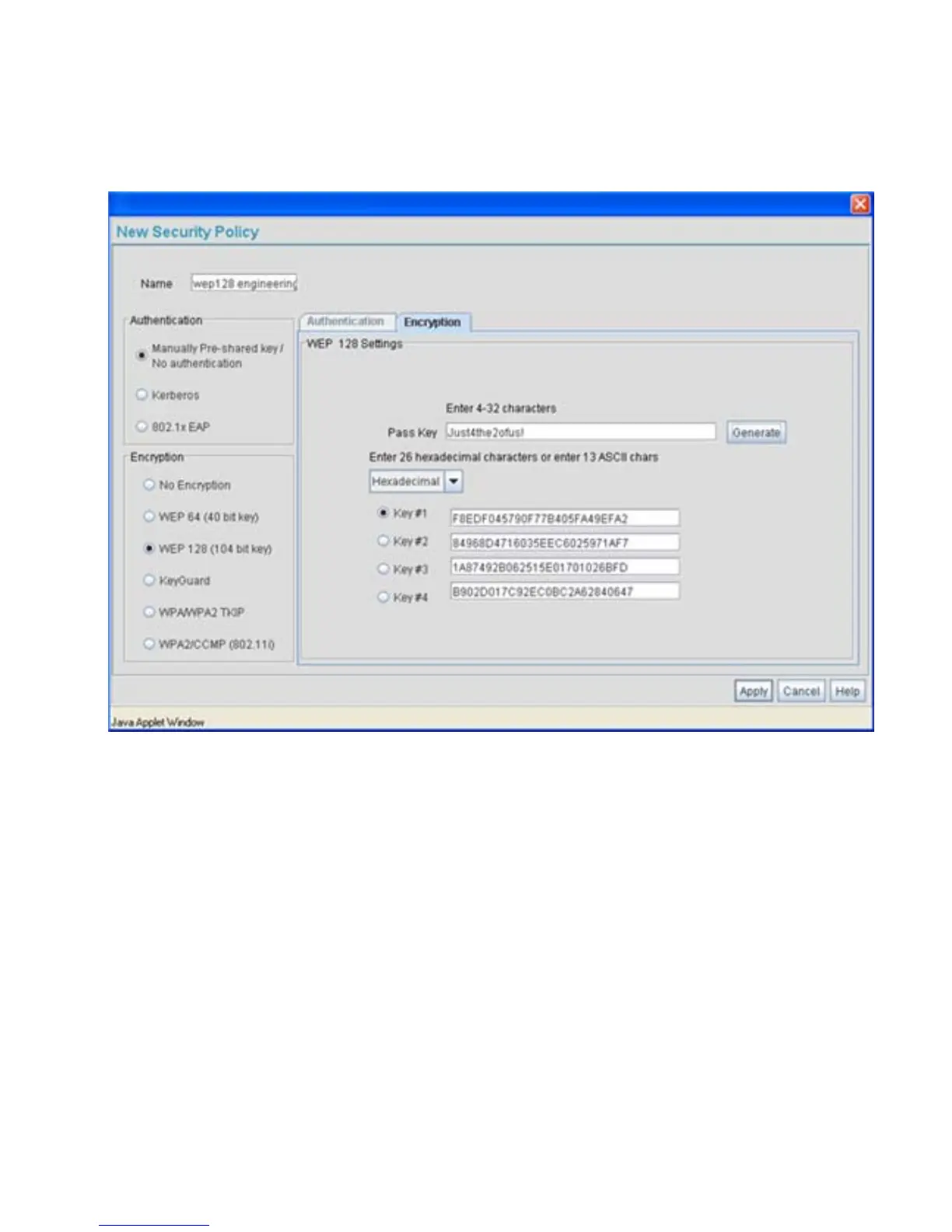Screen dimensions: 952x1232
Task: Close the New Security Policy window
Action: tap(860, 205)
